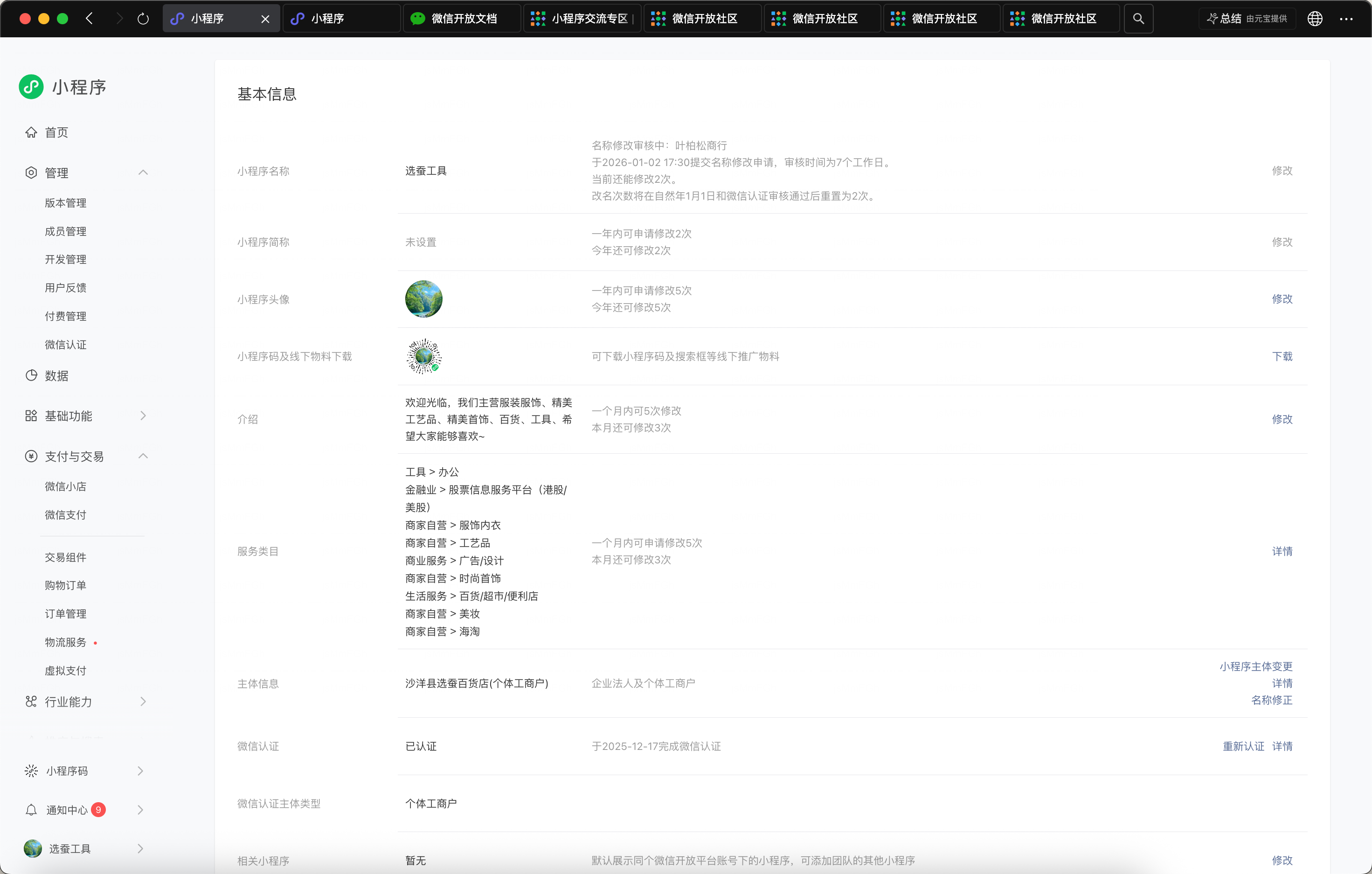Click the 小程序 green logo
Screen dimensions: 1372x874
coord(31,87)
